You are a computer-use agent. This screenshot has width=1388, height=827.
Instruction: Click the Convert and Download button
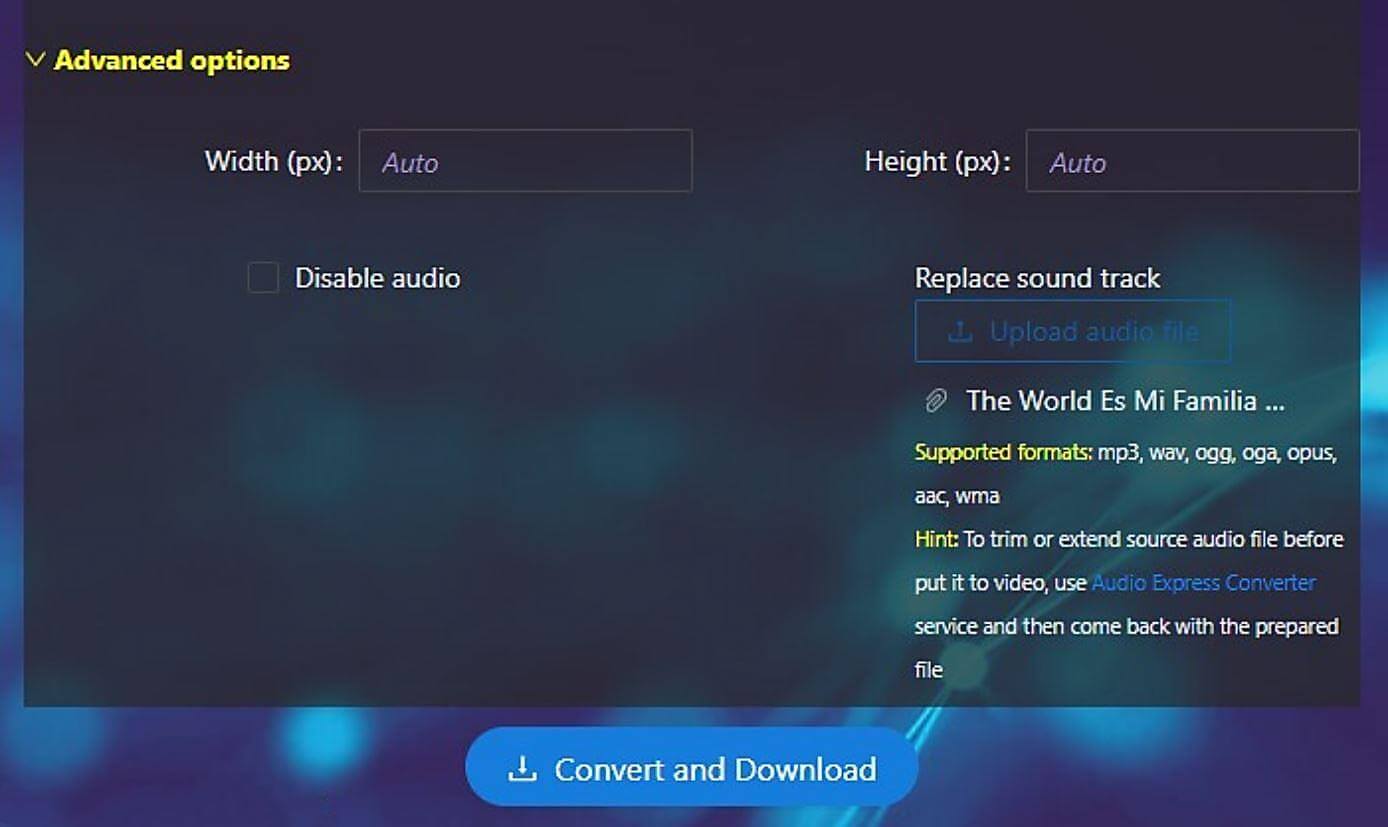pos(691,767)
